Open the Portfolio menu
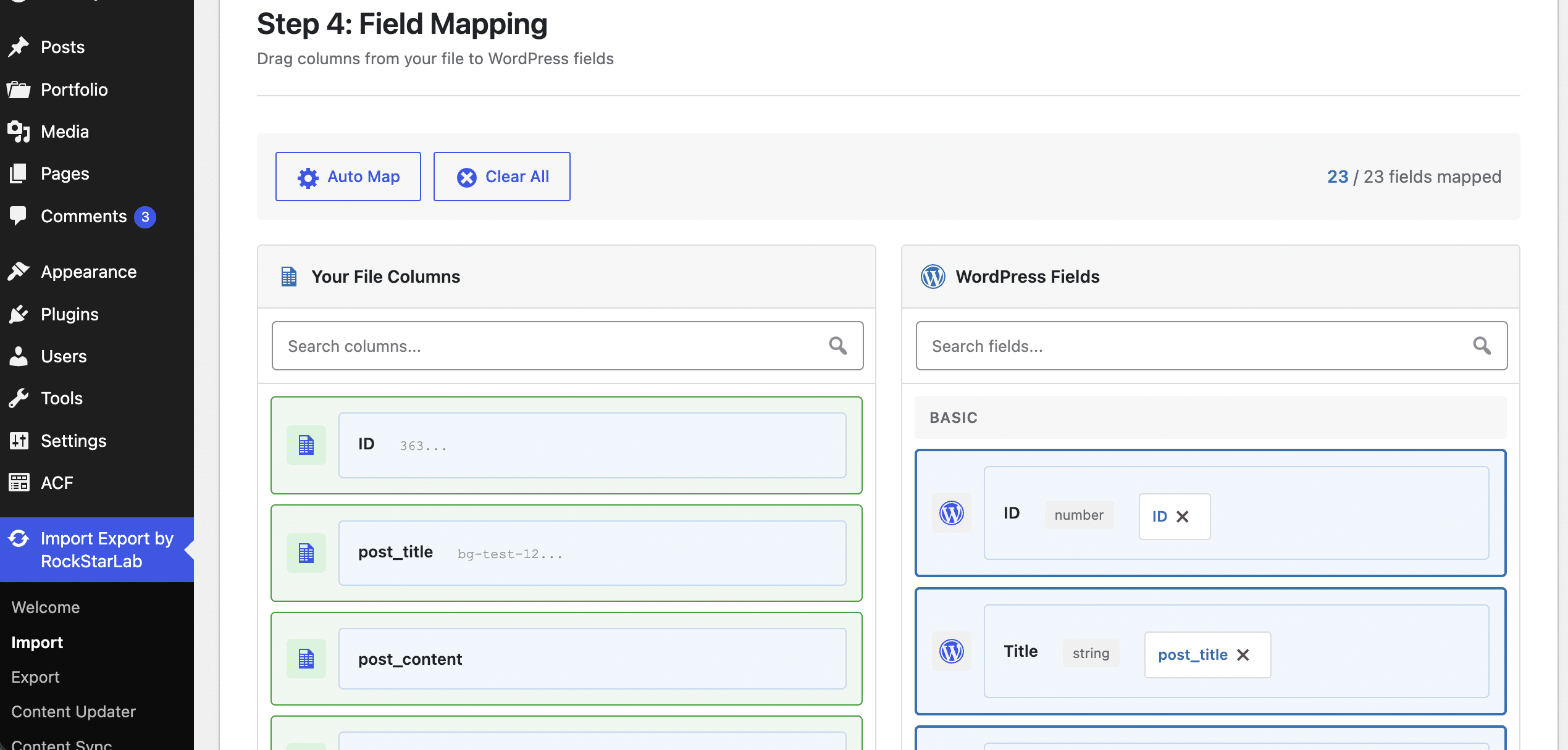The width and height of the screenshot is (1568, 750). (x=97, y=90)
